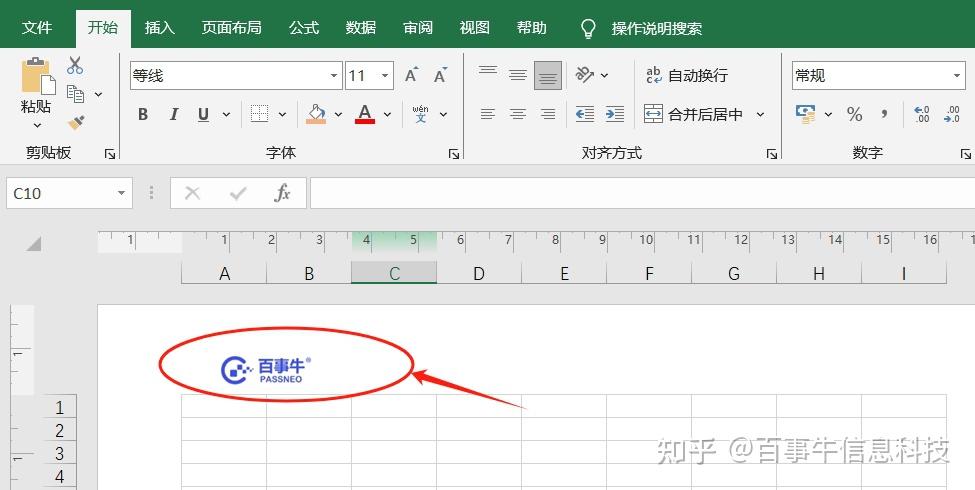Image resolution: width=975 pixels, height=490 pixels.
Task: Open the 文件 tab
Action: tap(37, 28)
